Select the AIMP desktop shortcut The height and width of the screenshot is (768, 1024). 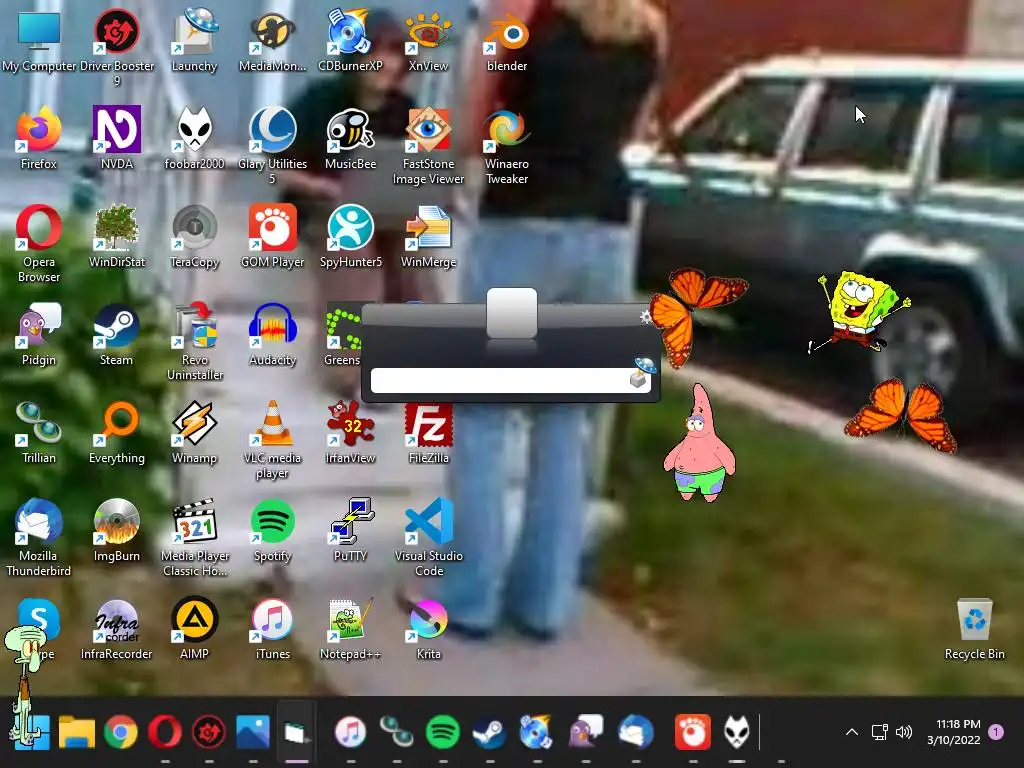pos(195,628)
